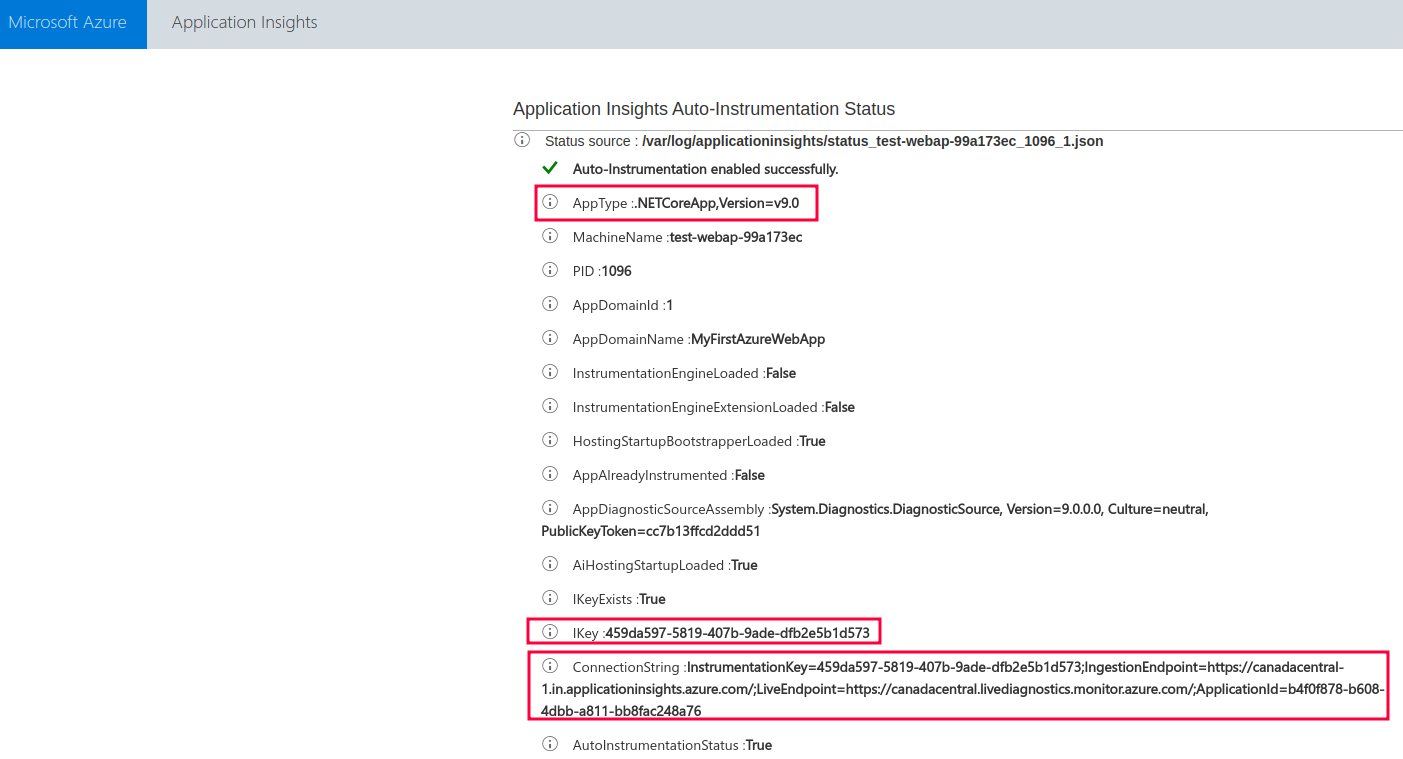Click the info icon next to AutoInstrumentationStatus
1403x759 pixels.
[x=549, y=744]
